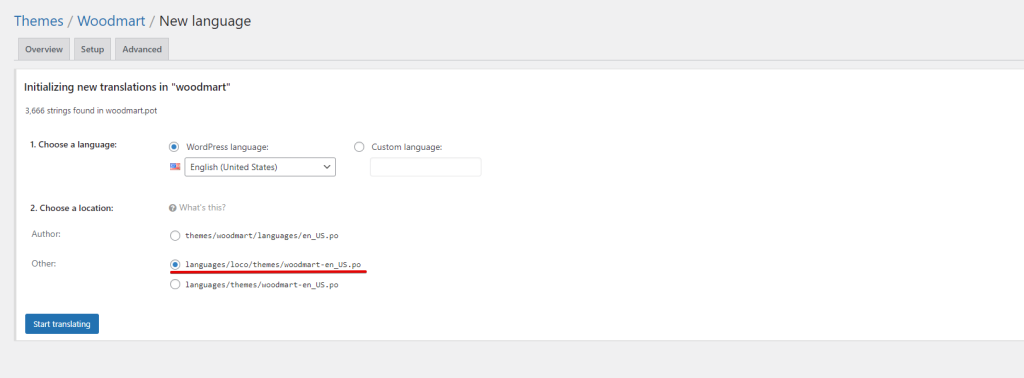Viewport: 1024px width, 378px height.
Task: Click the What's this? help link
Action: [202, 208]
